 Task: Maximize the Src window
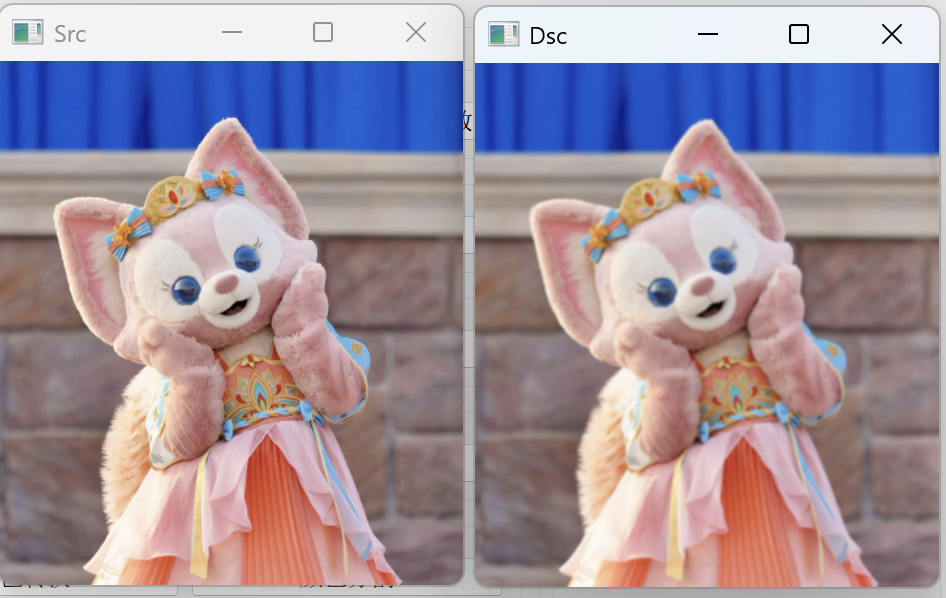tap(323, 32)
